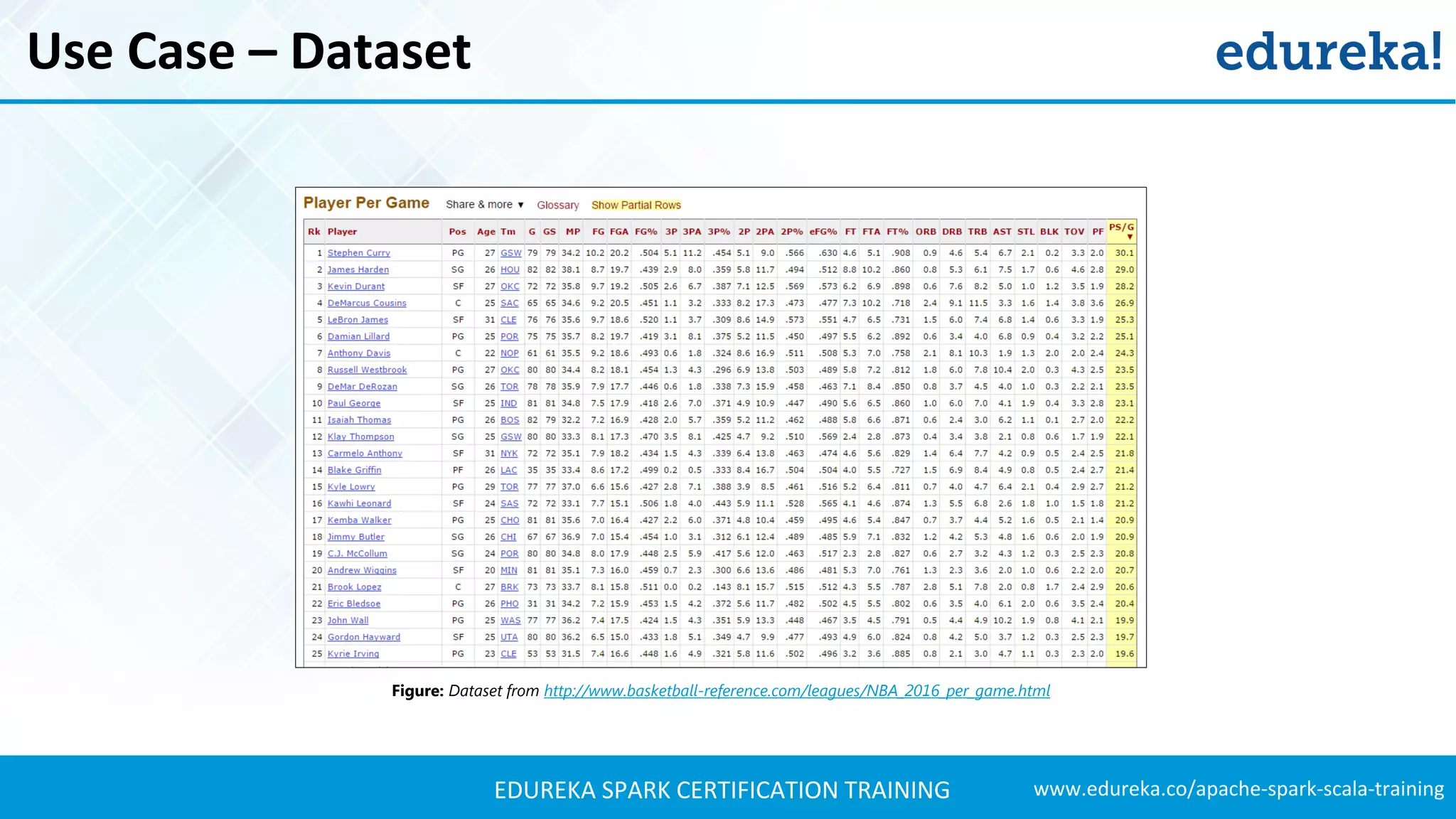The image size is (1456, 819).
Task: Open the Share & more dropdown
Action: pos(485,205)
